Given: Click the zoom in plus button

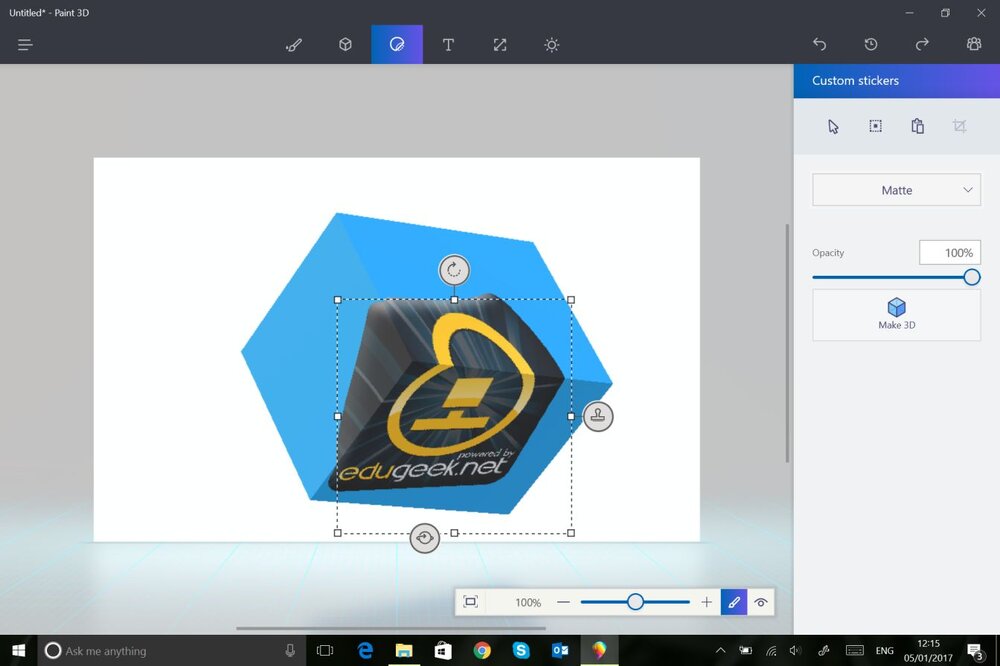Looking at the screenshot, I should 706,602.
